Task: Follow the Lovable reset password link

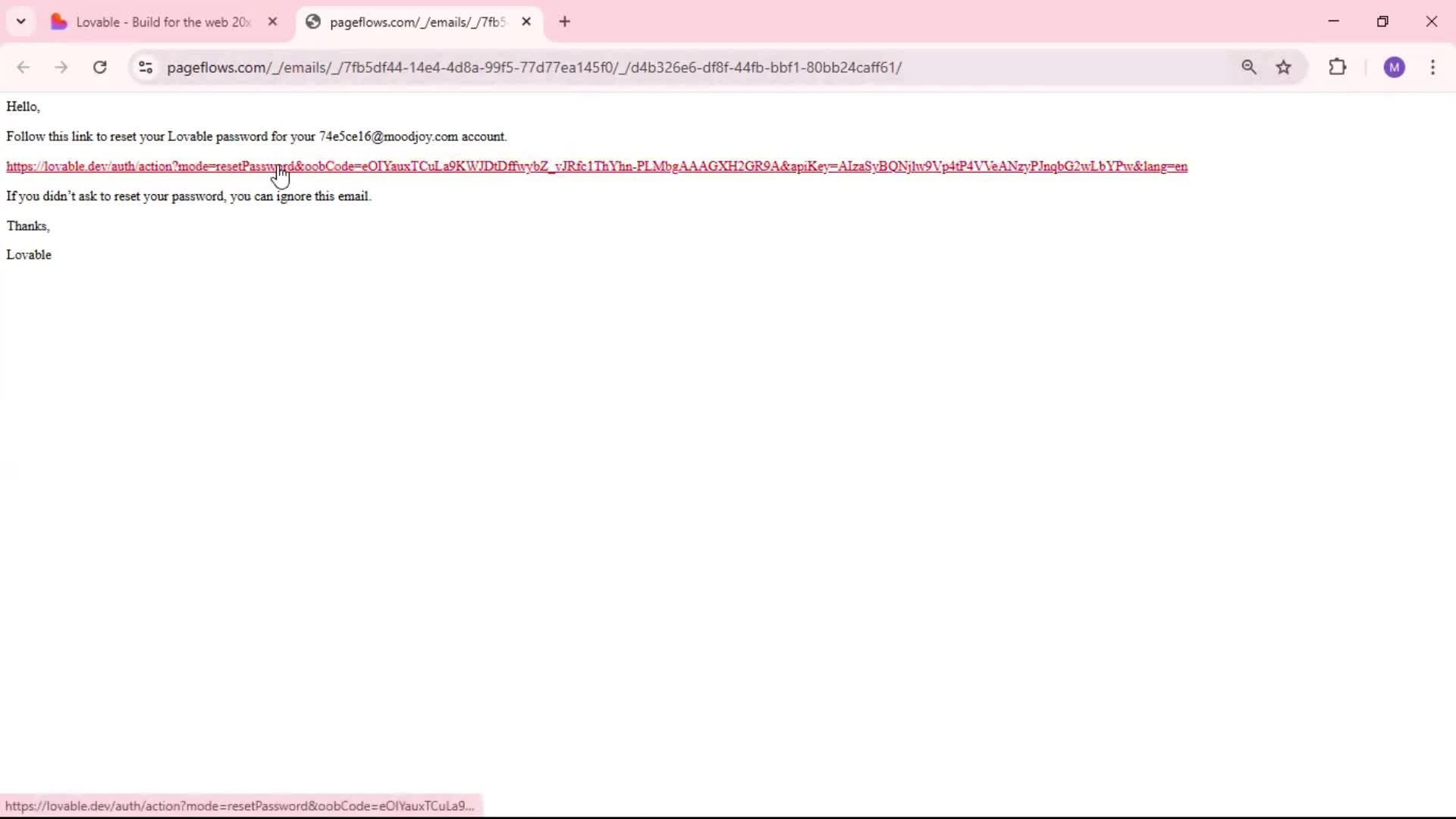Action: (597, 167)
